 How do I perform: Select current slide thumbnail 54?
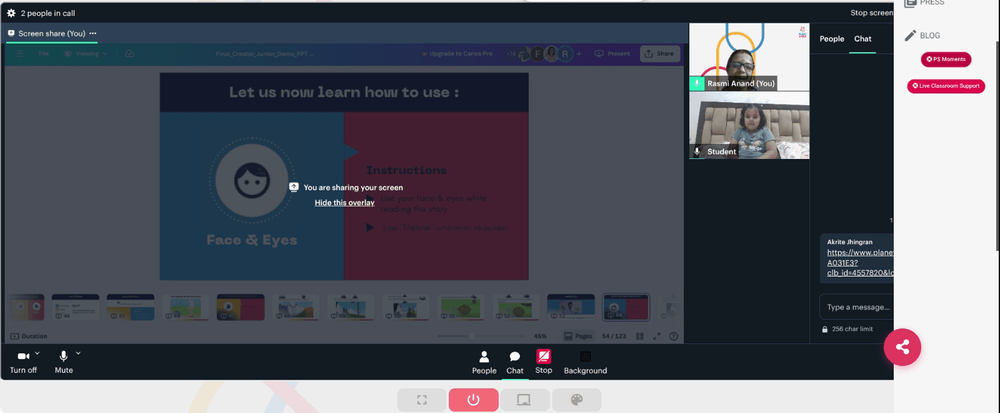tap(626, 307)
